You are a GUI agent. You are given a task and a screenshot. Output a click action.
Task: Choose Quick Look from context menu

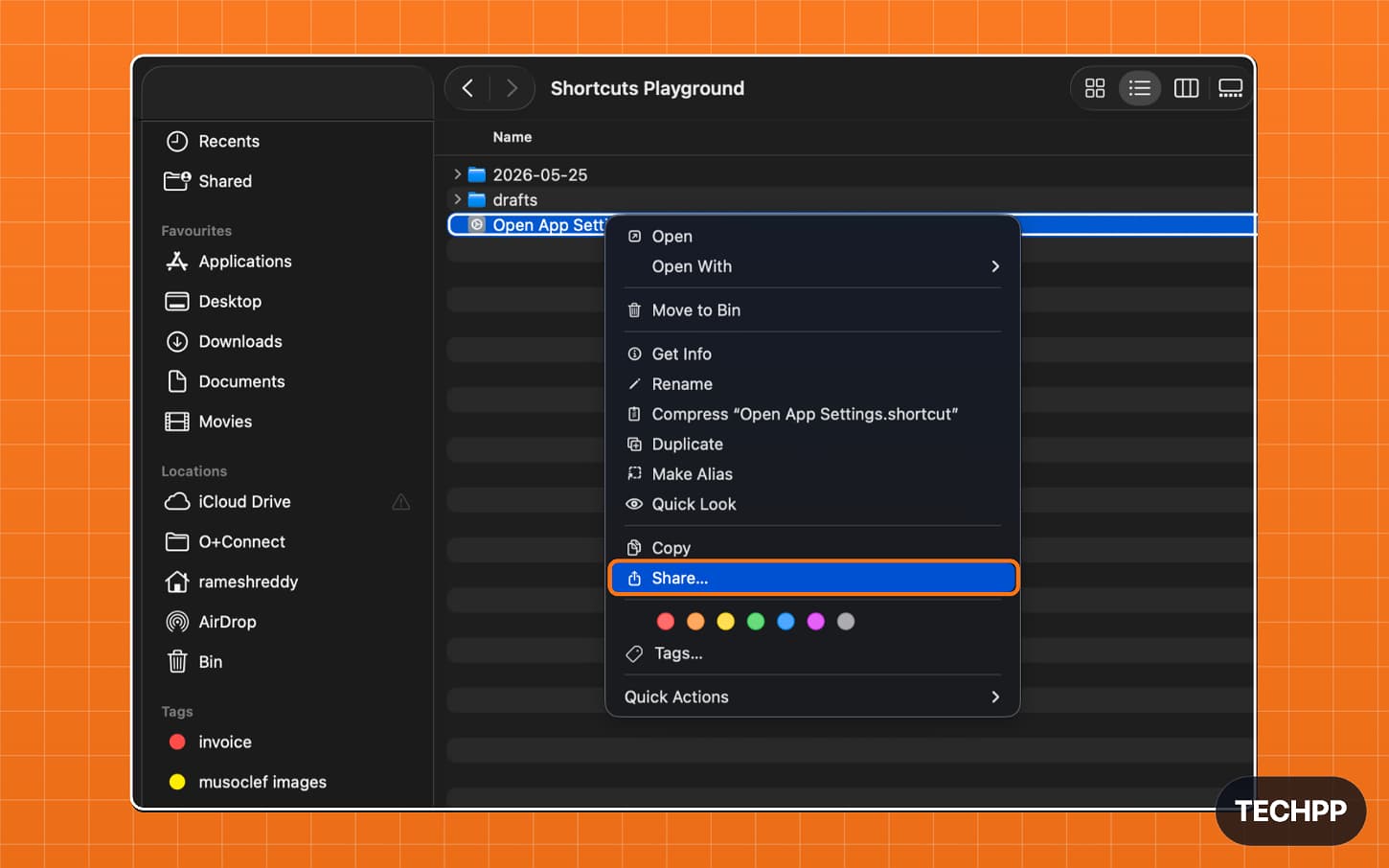(812, 505)
